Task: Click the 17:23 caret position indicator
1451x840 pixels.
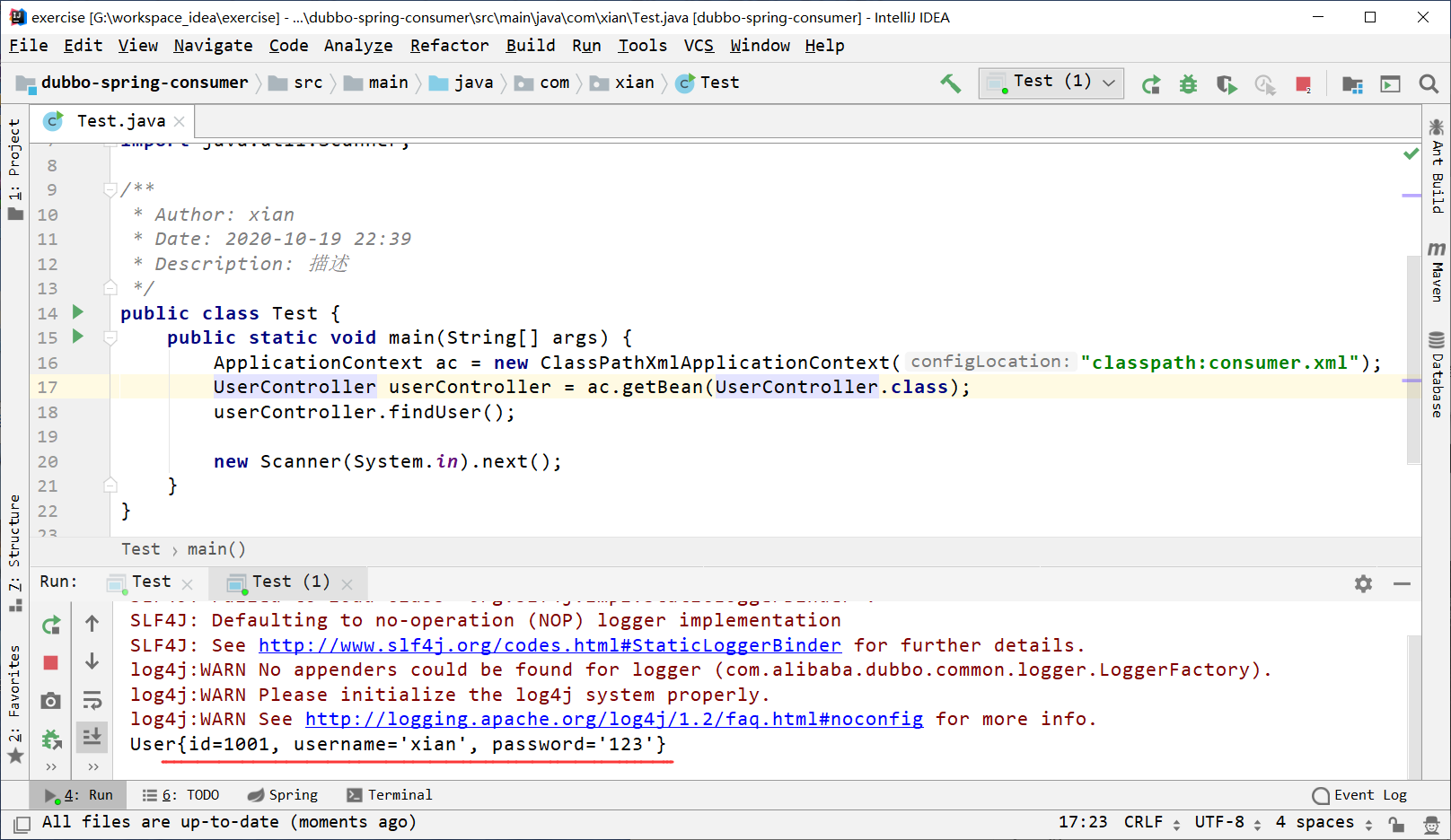Action: 1082,823
